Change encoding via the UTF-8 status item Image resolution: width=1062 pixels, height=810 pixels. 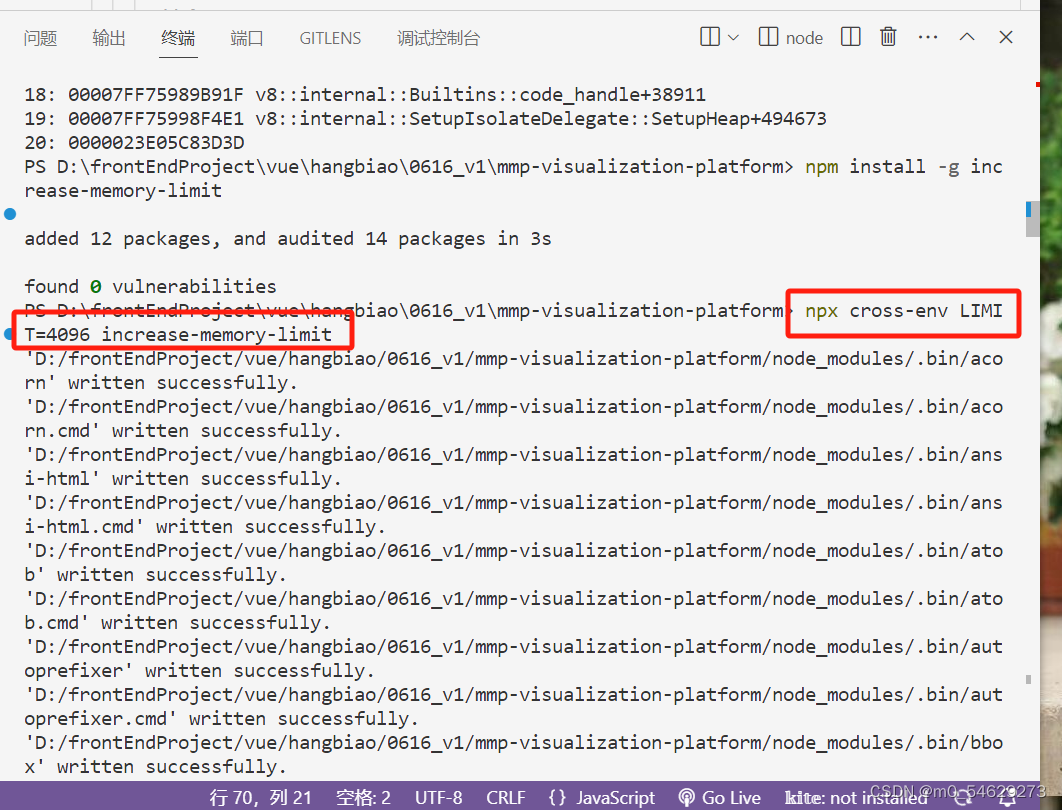coord(438,797)
